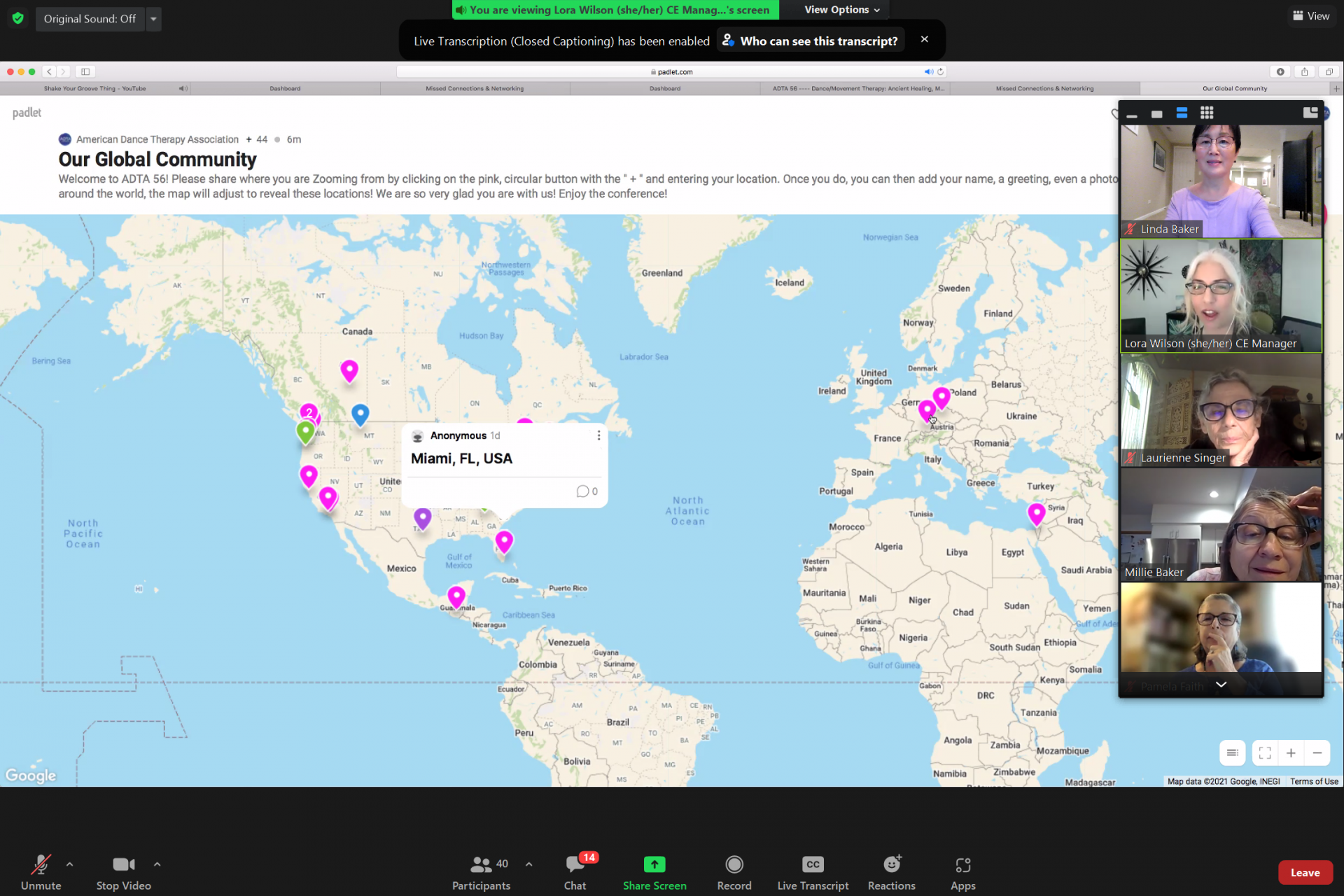This screenshot has width=1344, height=896.
Task: Reload page from address bar icon
Action: (x=940, y=71)
